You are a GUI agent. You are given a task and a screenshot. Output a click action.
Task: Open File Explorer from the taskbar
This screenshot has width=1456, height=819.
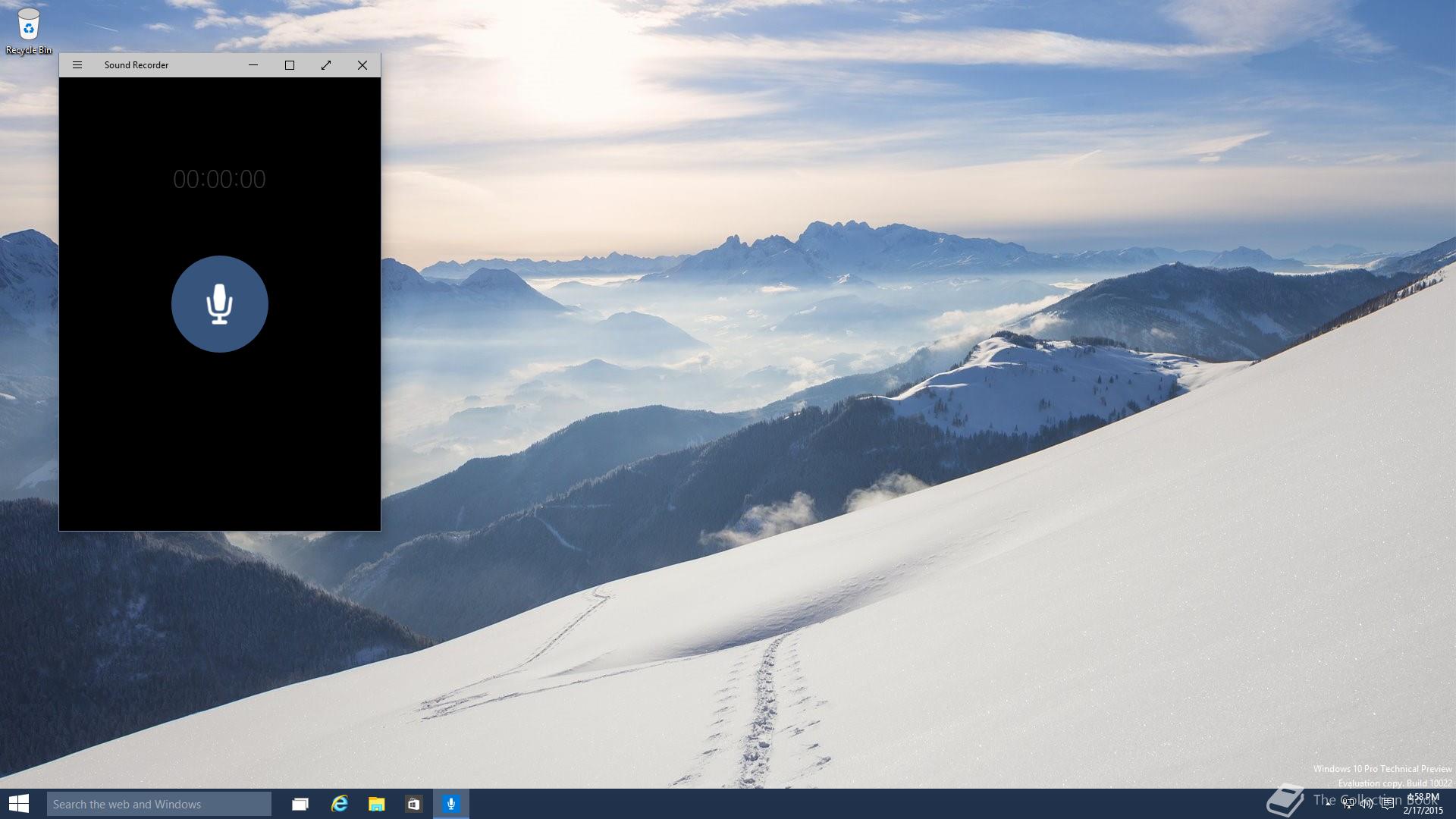(376, 804)
